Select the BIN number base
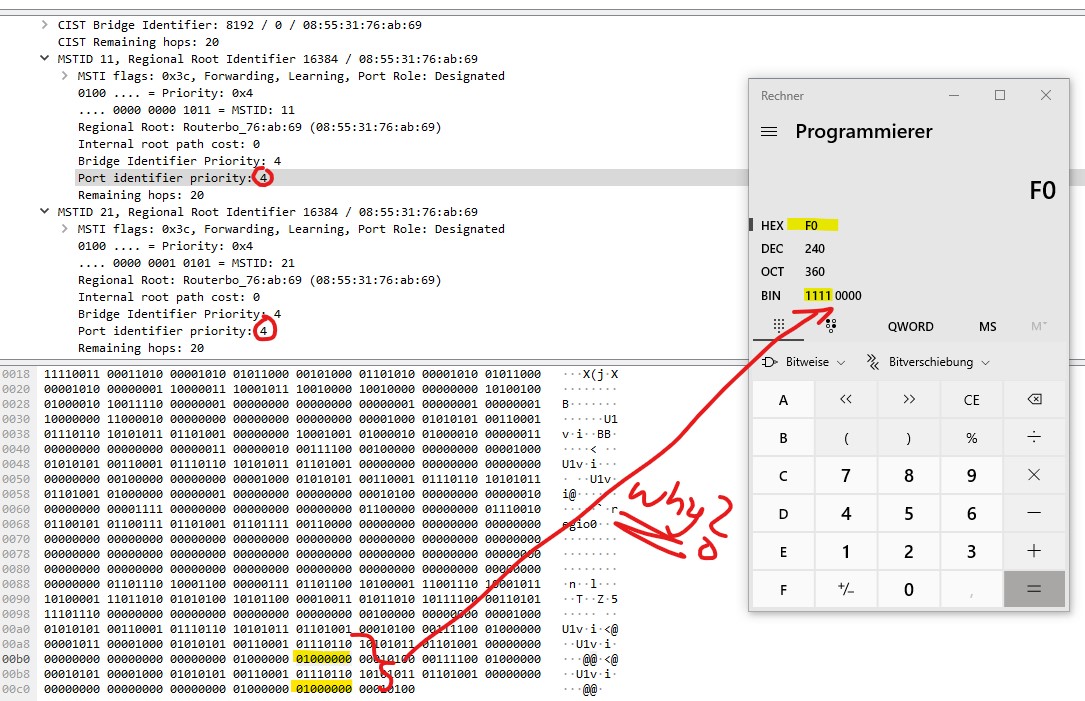1085x701 pixels. click(x=811, y=295)
